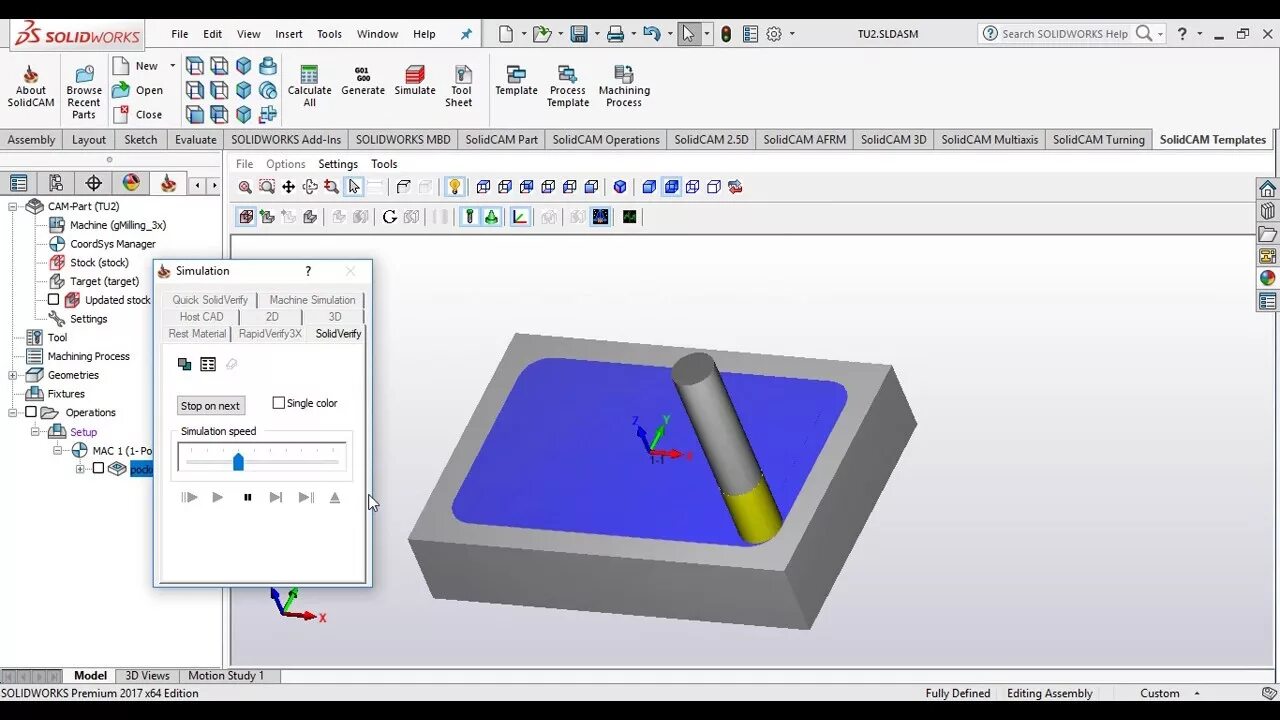Toggle the light bulb icon
This screenshot has width=1280, height=720.
[455, 187]
